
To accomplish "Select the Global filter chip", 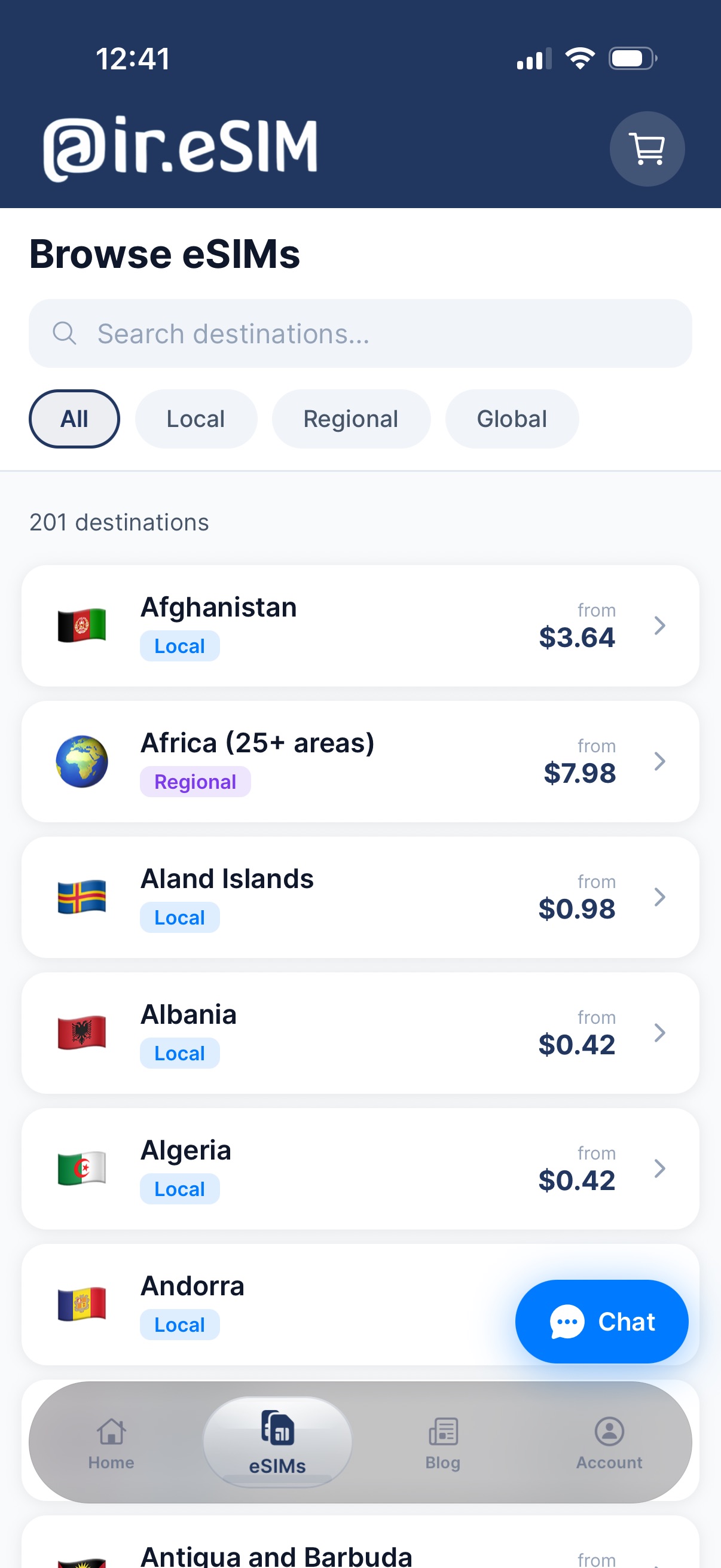I will point(512,419).
